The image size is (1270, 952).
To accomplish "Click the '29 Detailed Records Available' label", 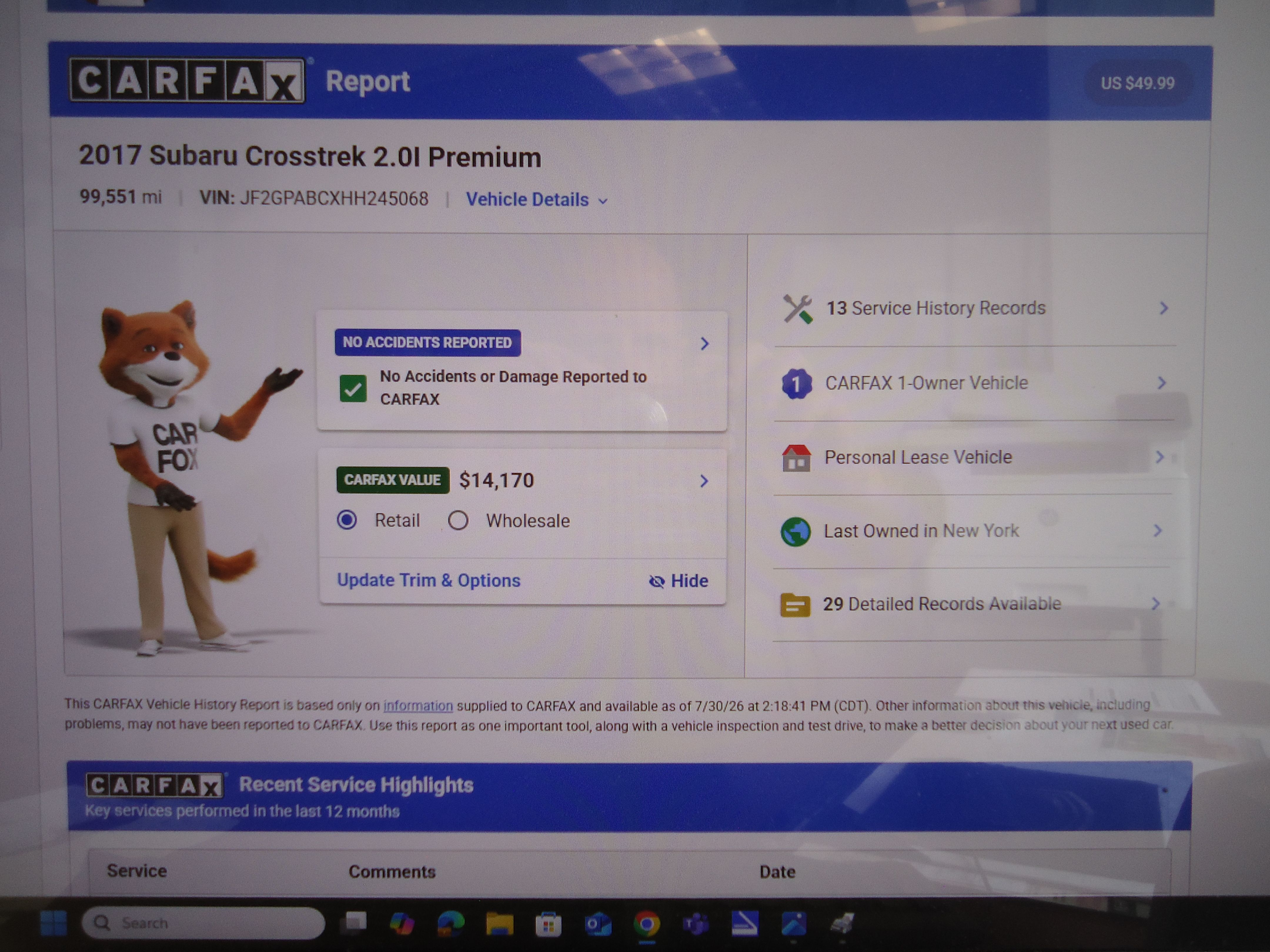I will (x=942, y=604).
